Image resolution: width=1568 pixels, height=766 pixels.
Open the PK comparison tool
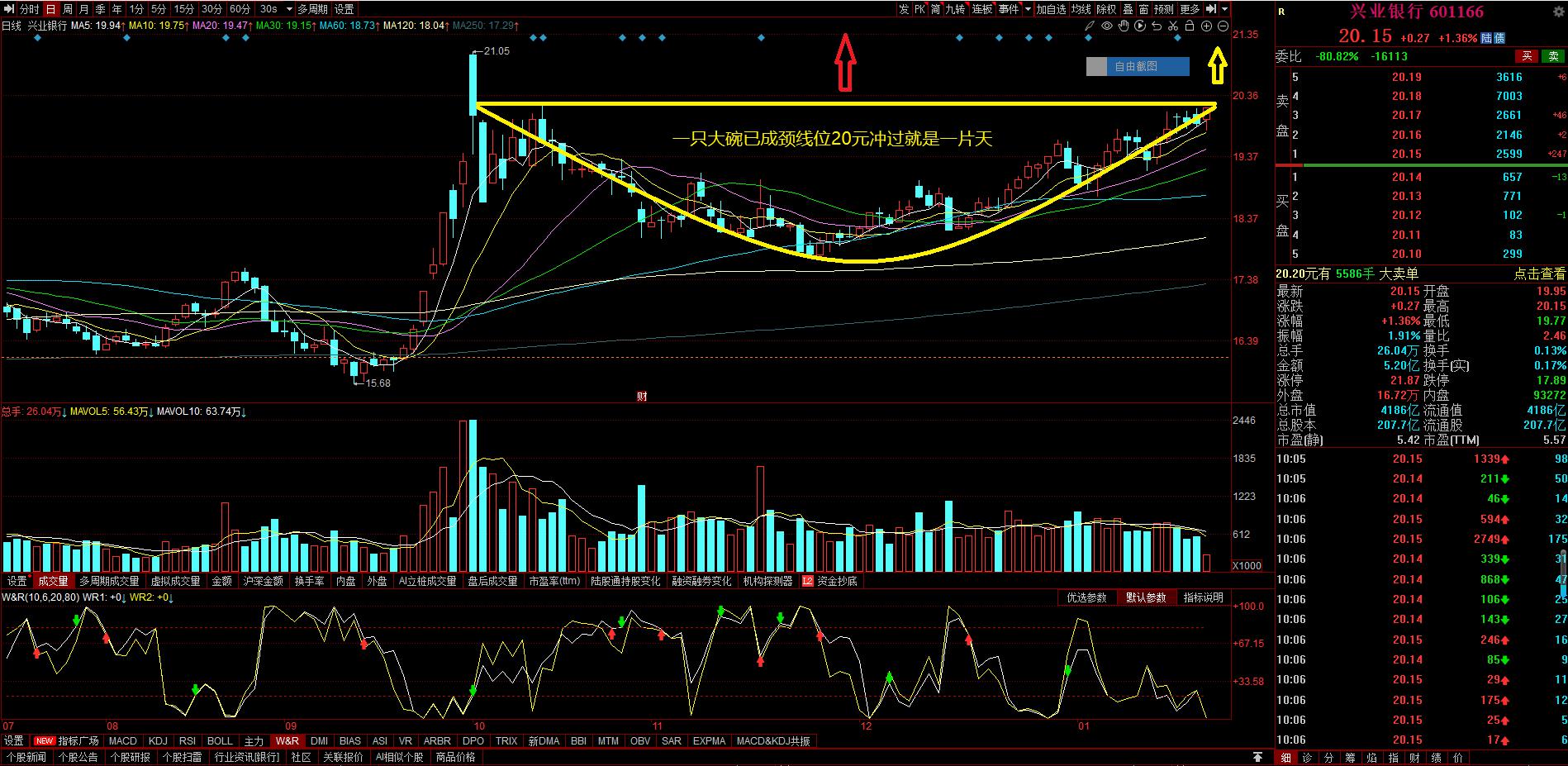[919, 9]
